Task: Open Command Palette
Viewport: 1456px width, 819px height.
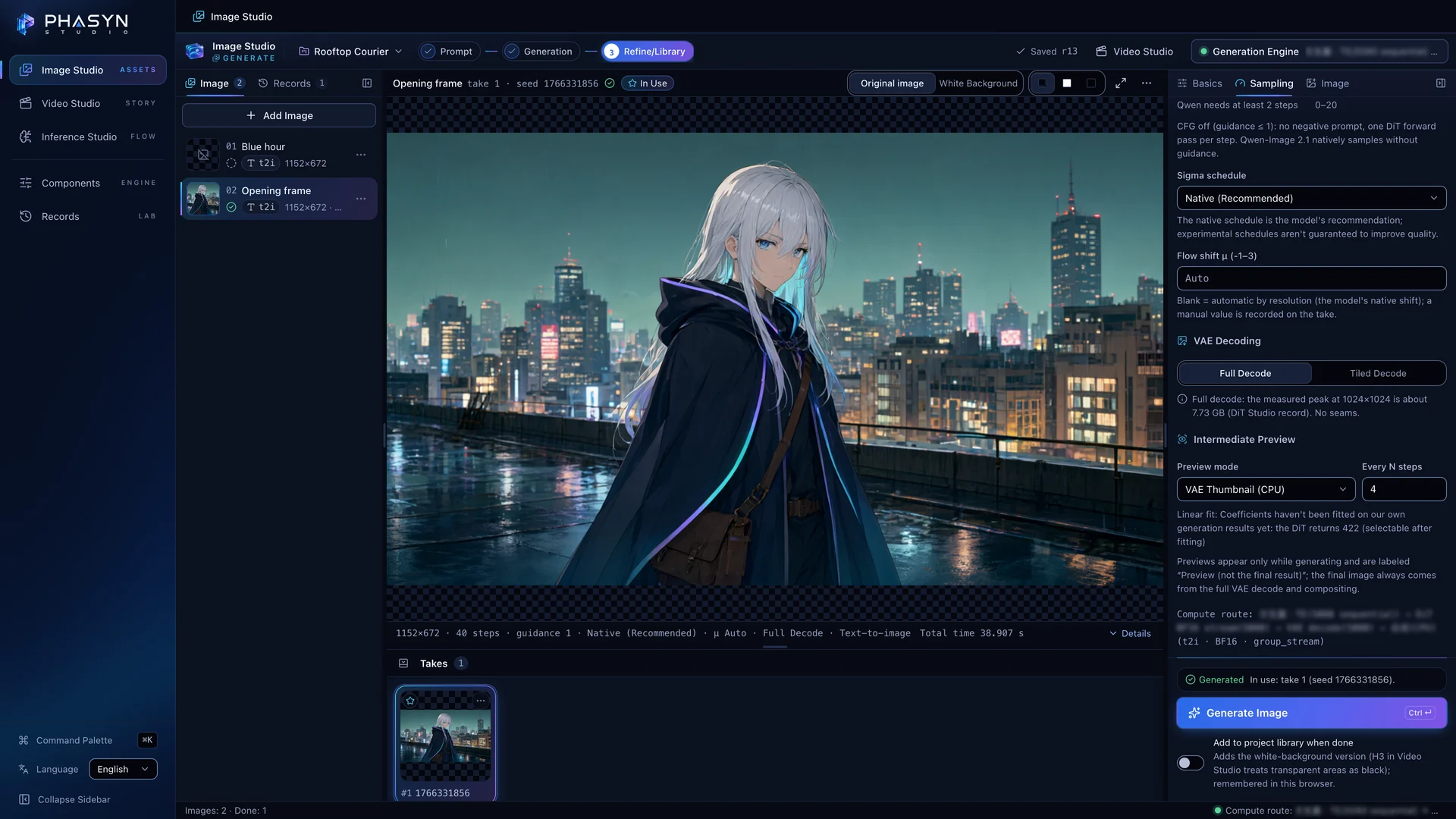Action: point(87,740)
